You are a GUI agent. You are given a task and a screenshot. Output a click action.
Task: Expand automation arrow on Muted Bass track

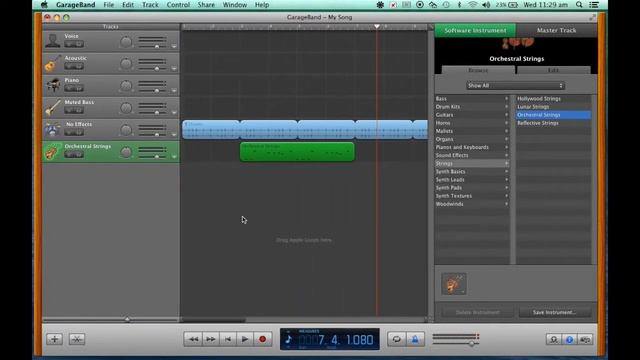tap(174, 113)
